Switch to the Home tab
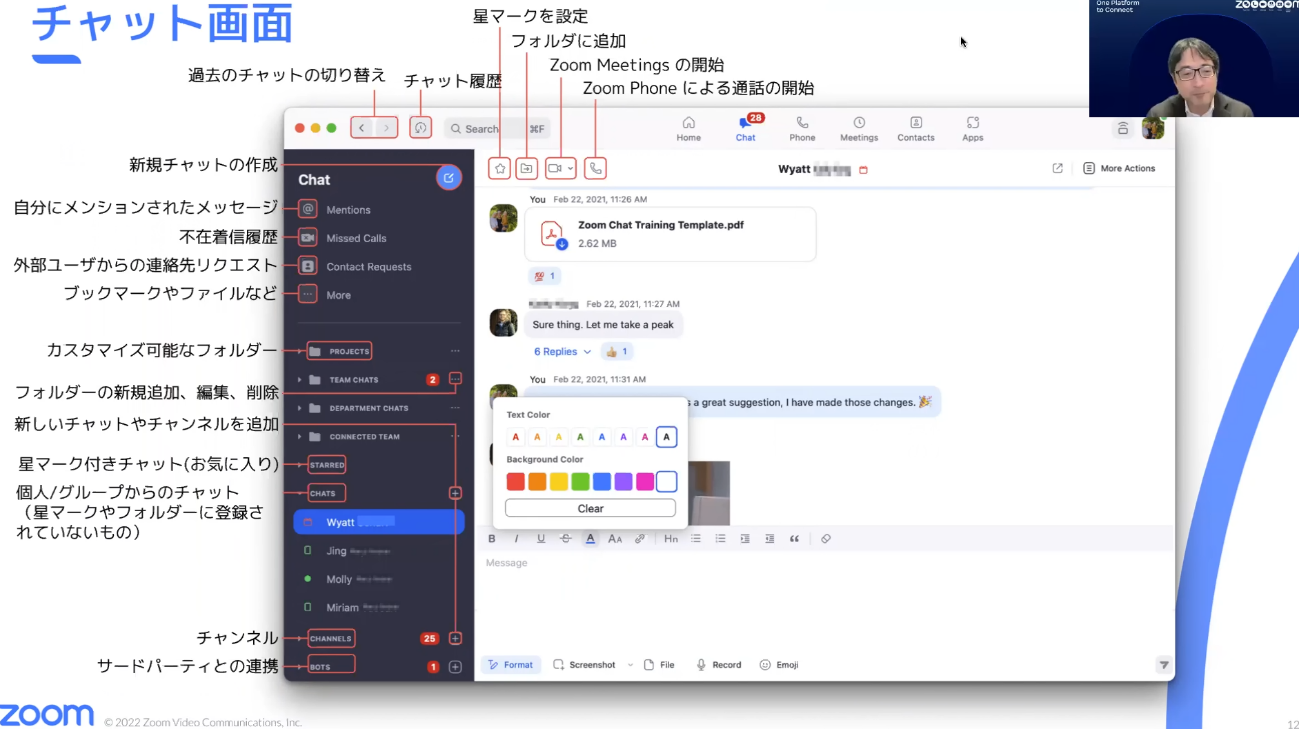 (689, 129)
